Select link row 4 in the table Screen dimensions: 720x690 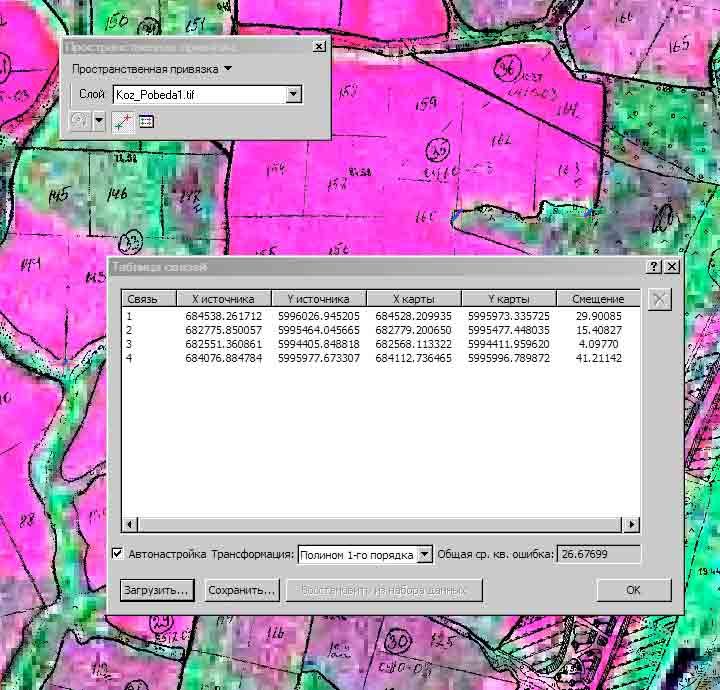click(380, 358)
